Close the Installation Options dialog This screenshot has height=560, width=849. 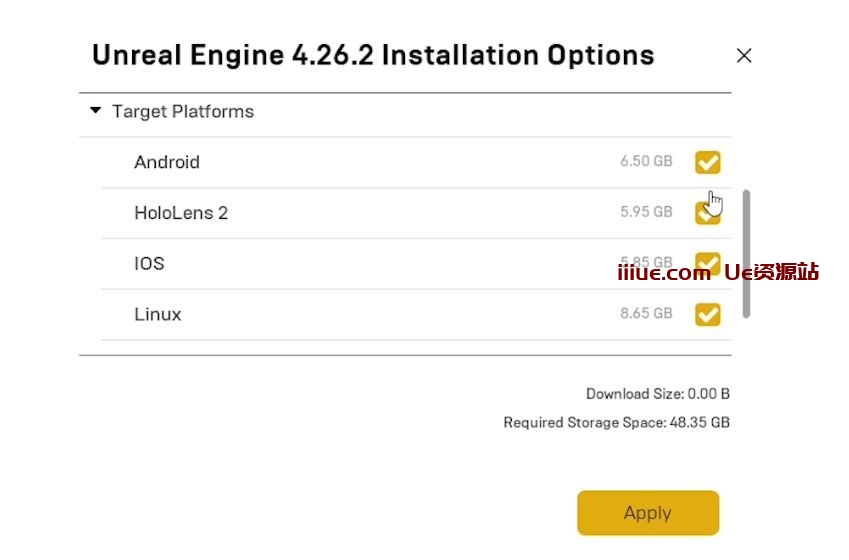pyautogui.click(x=743, y=56)
